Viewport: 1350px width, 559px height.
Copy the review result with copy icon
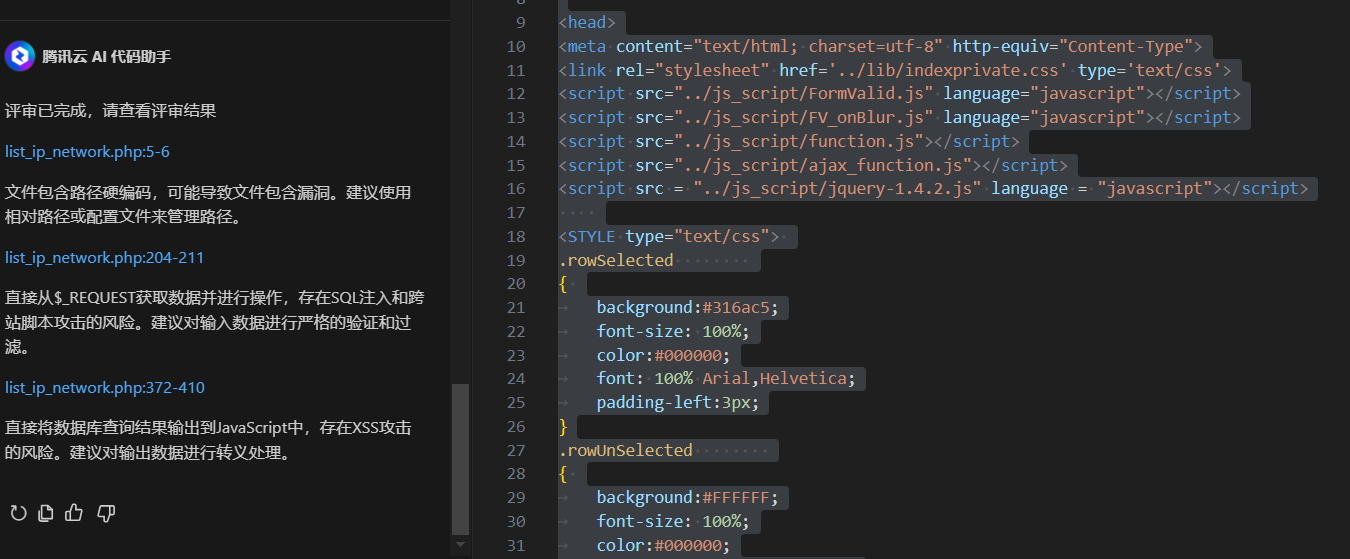[46, 513]
